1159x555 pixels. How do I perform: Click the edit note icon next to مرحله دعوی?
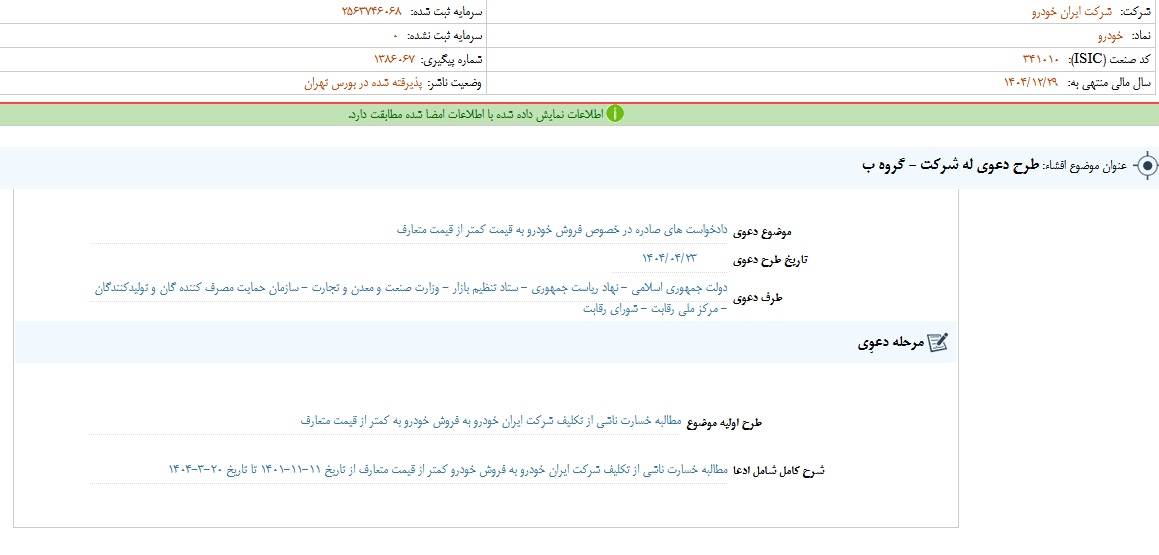937,342
